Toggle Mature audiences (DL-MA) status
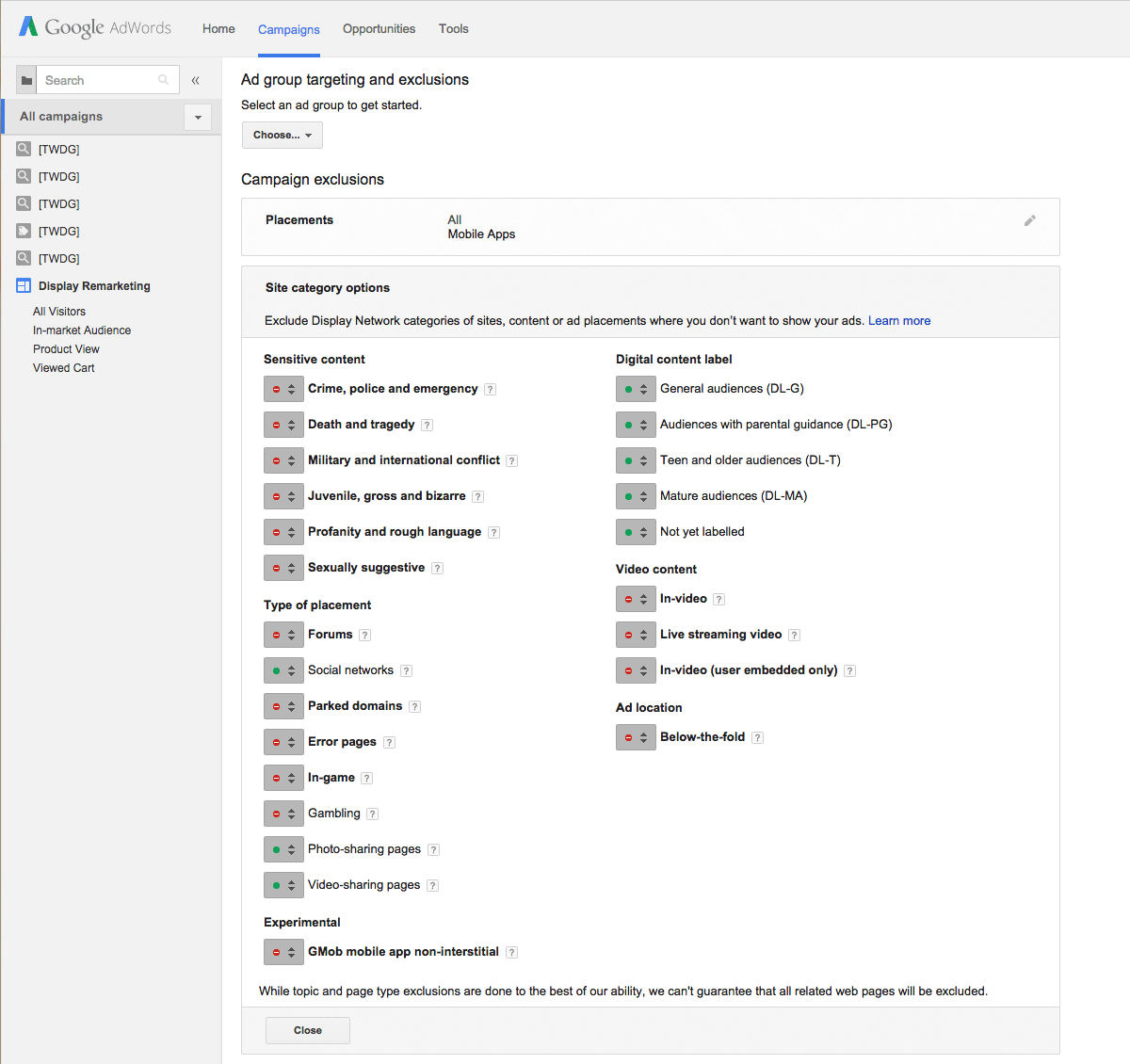Image resolution: width=1130 pixels, height=1064 pixels. [636, 496]
